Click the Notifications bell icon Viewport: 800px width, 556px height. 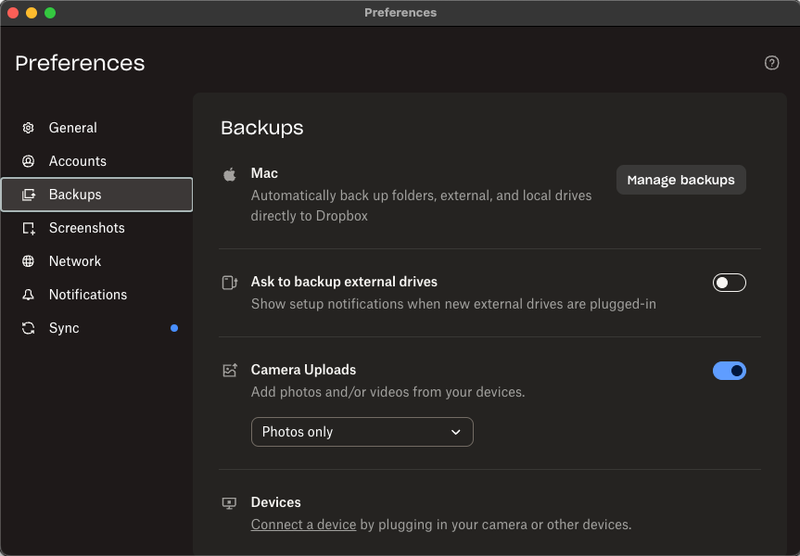tap(28, 295)
